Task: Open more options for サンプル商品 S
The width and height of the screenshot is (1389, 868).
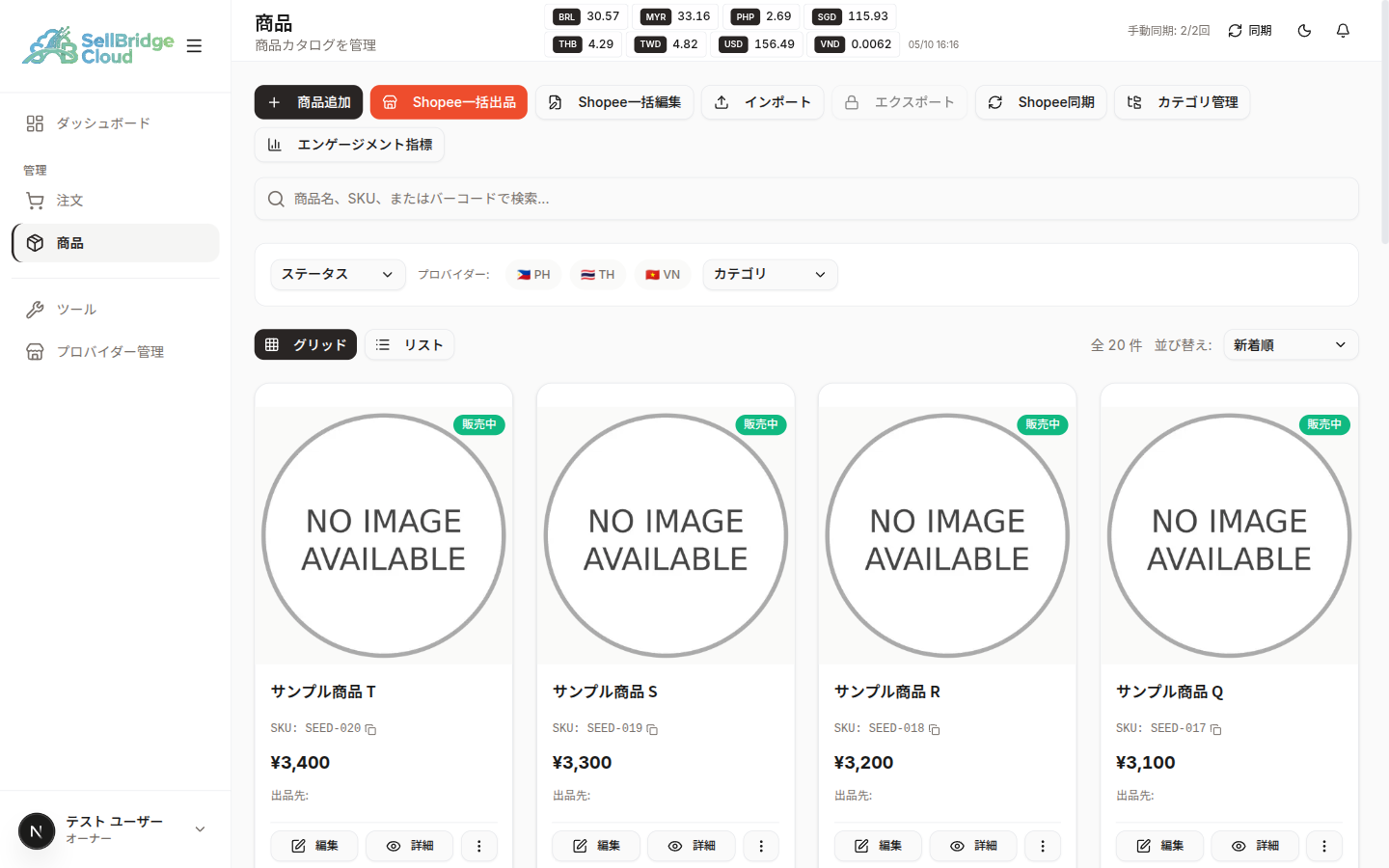Action: tap(761, 846)
